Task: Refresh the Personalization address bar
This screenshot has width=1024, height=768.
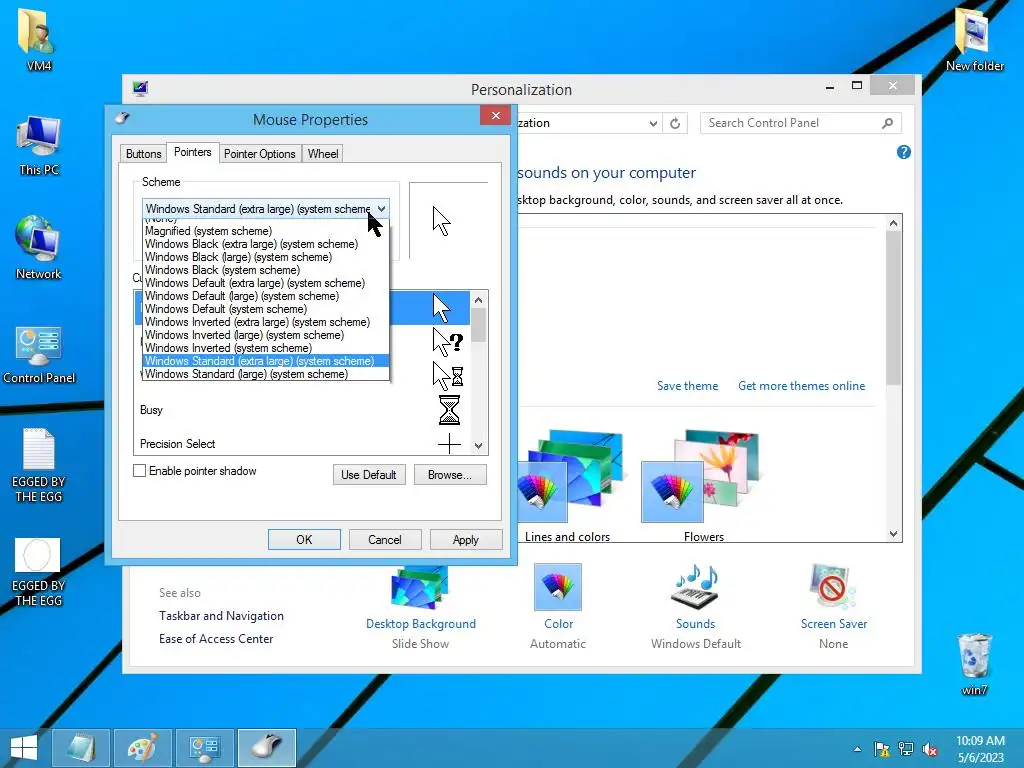Action: pyautogui.click(x=675, y=123)
